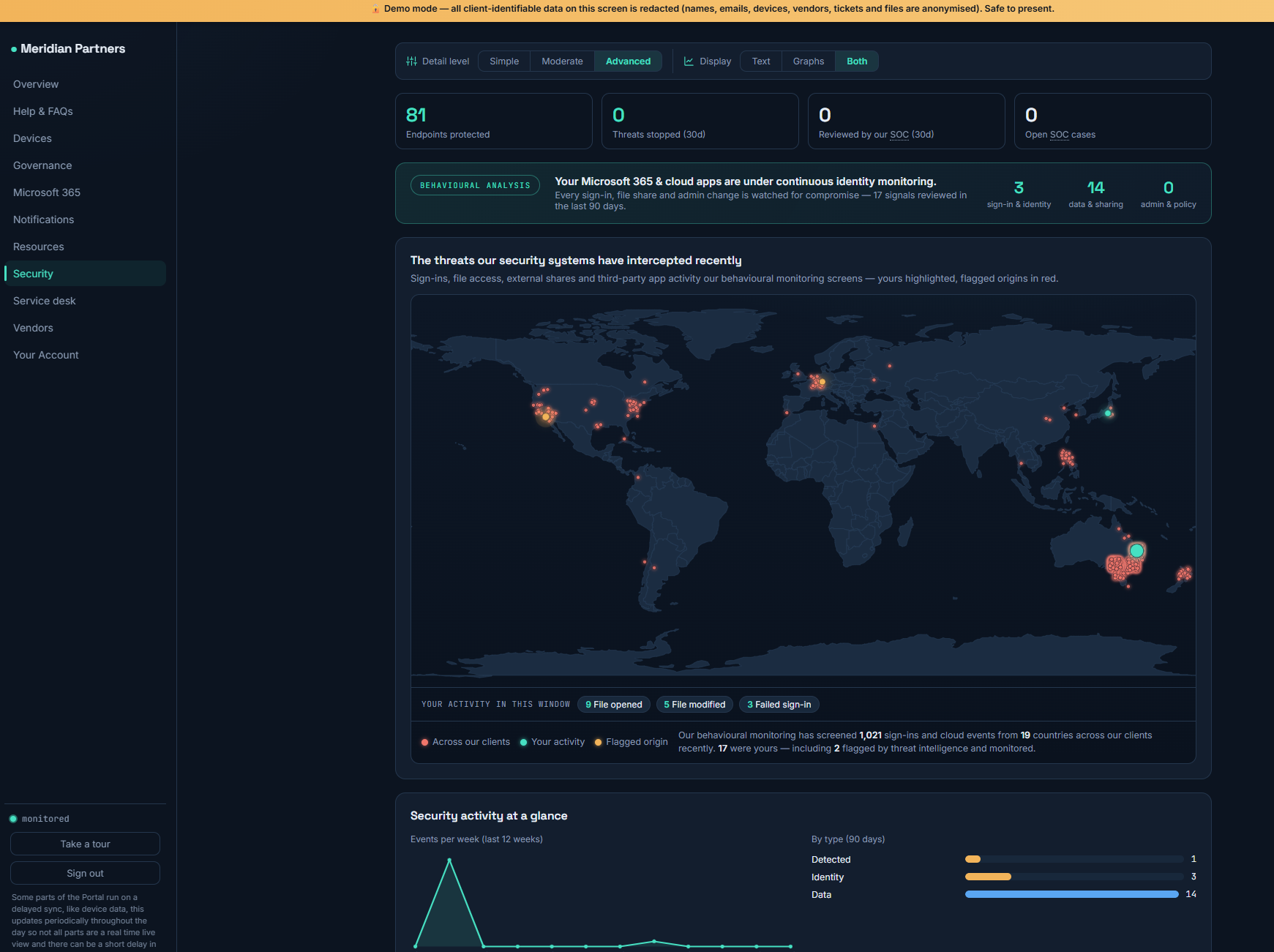The width and height of the screenshot is (1274, 952).
Task: Open the Service desk page
Action: pyautogui.click(x=85, y=301)
